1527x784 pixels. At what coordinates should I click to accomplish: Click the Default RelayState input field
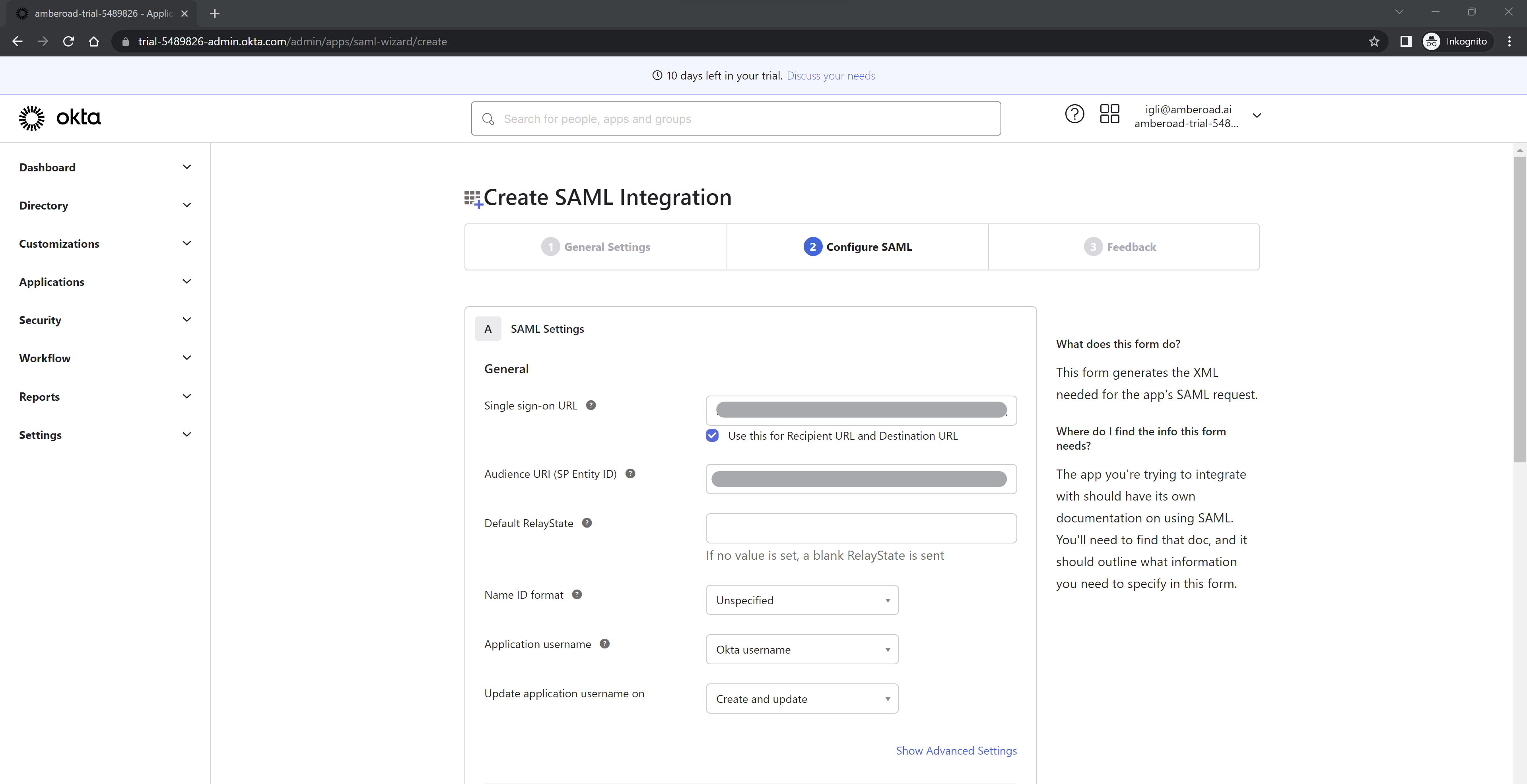(x=861, y=528)
